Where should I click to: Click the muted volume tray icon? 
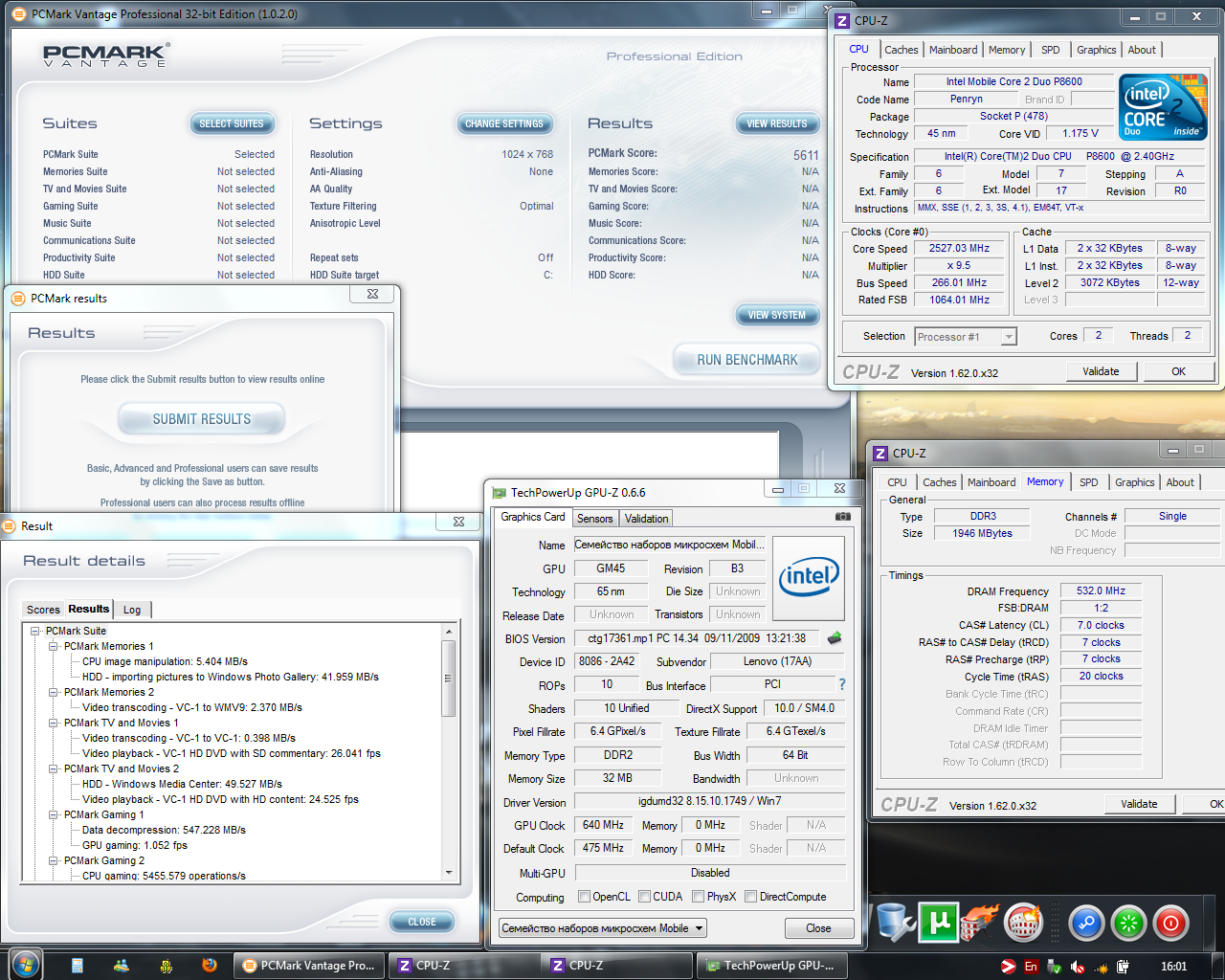[x=1078, y=967]
